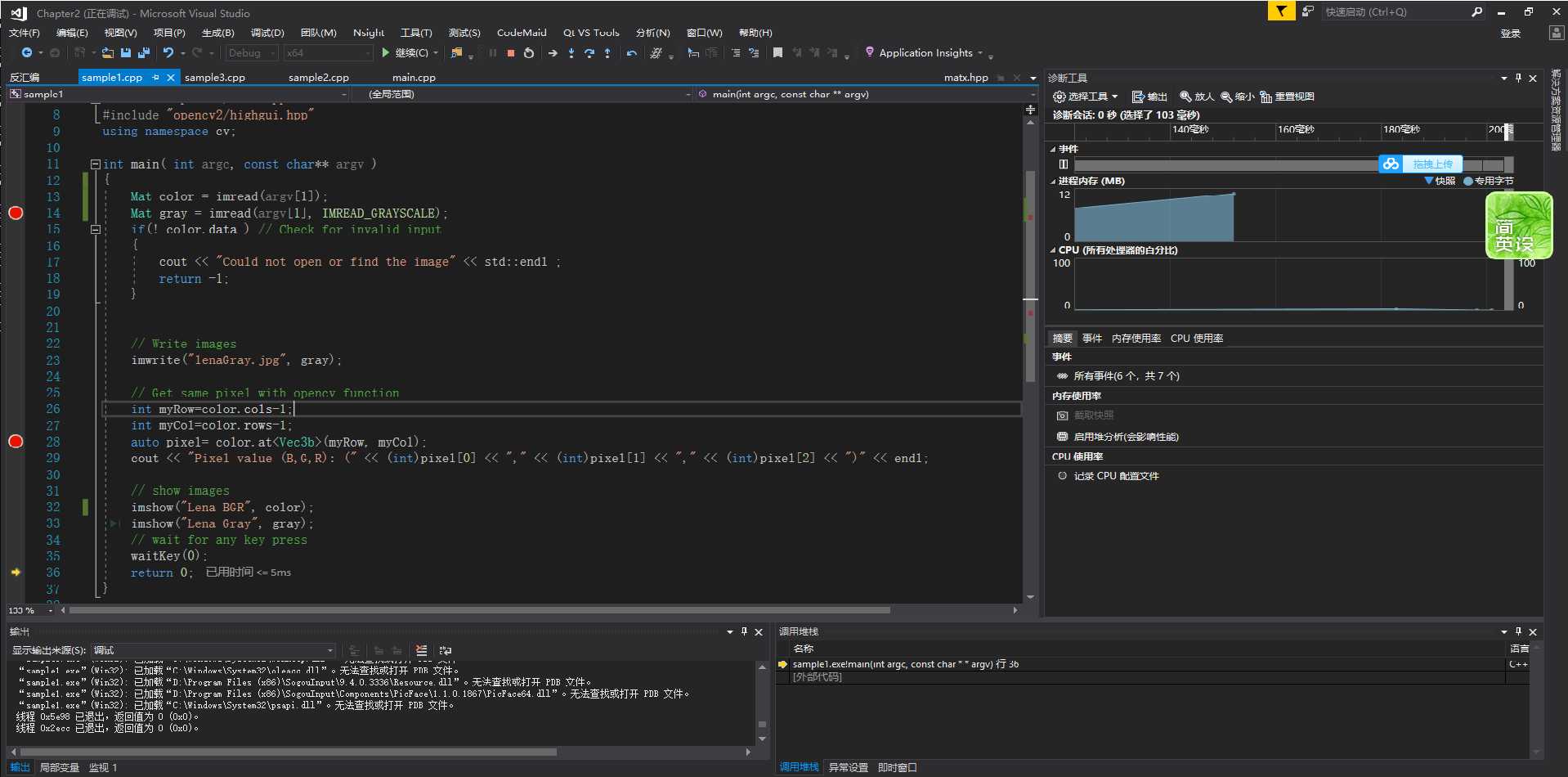Collapse the if block fold on line 15

[96, 230]
